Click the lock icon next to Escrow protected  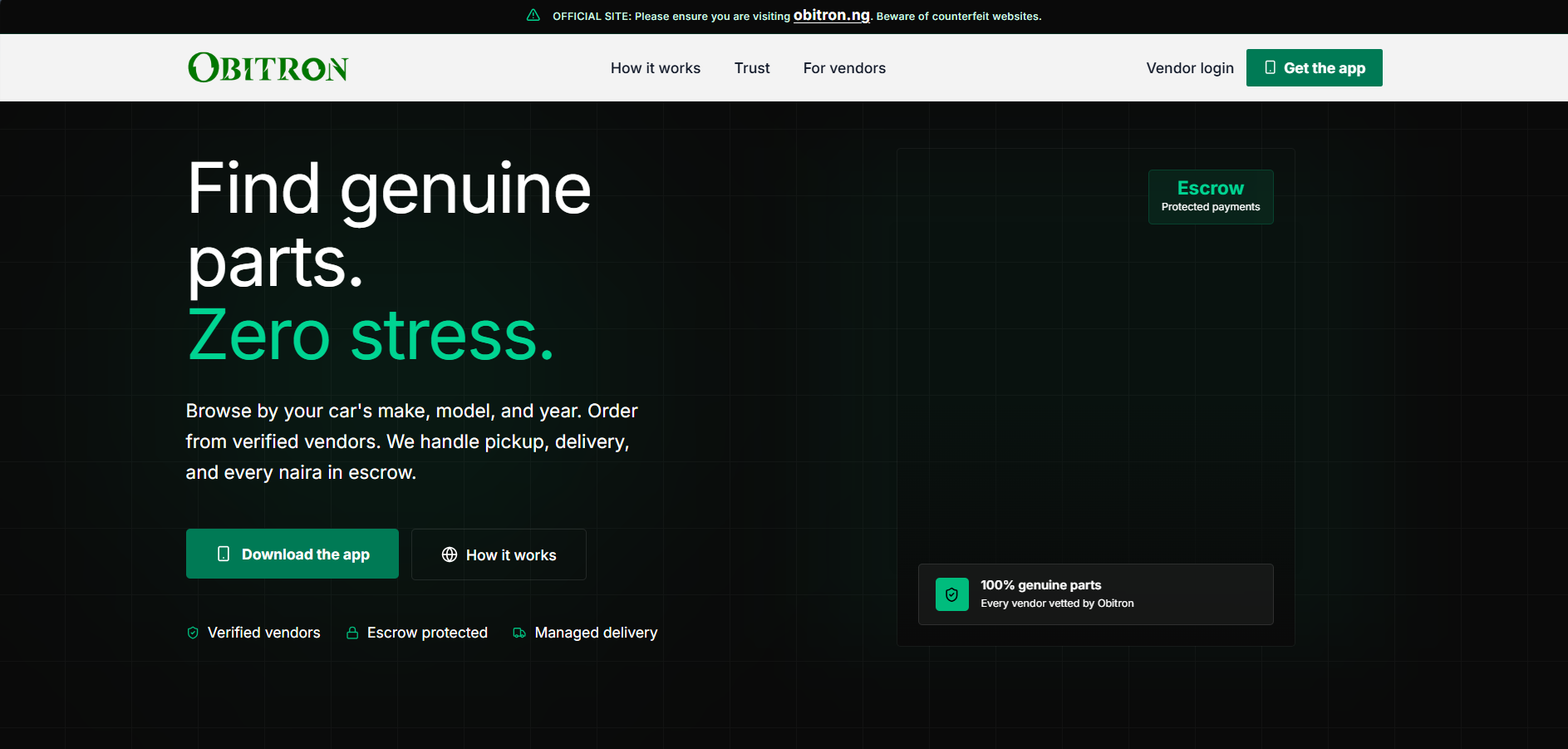352,633
